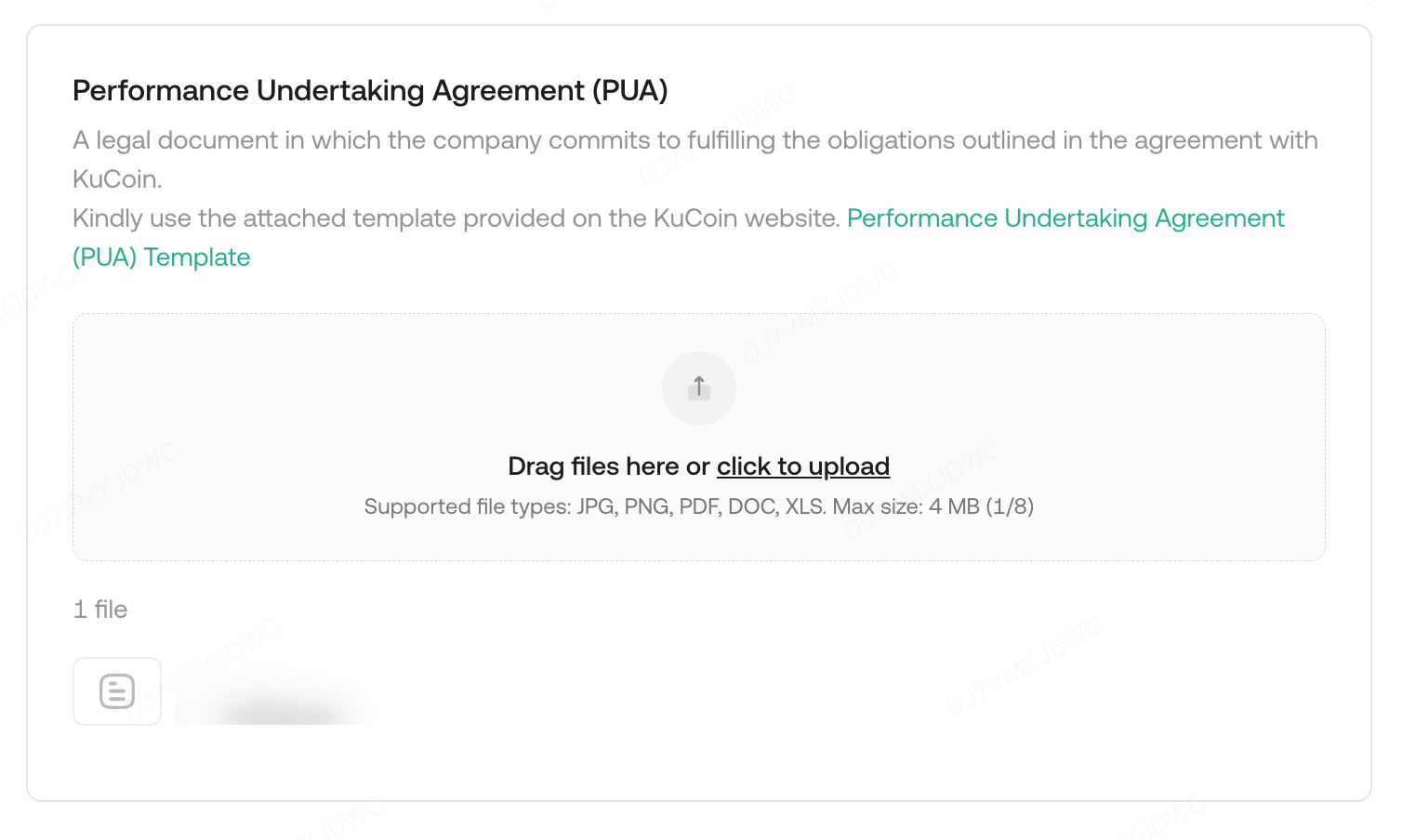Click the upload arrow icon

699,387
